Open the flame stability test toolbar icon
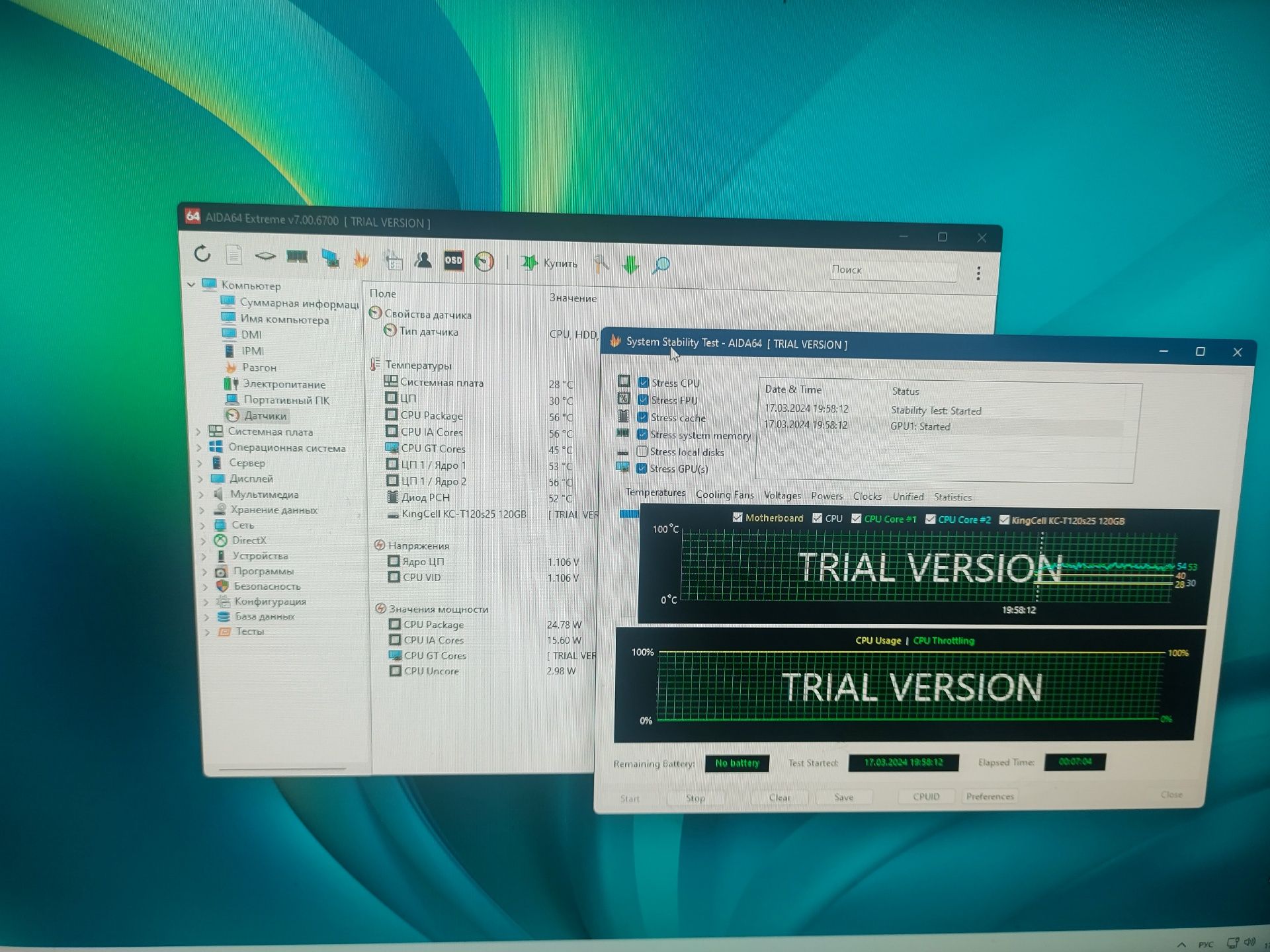This screenshot has height=952, width=1270. [x=361, y=258]
